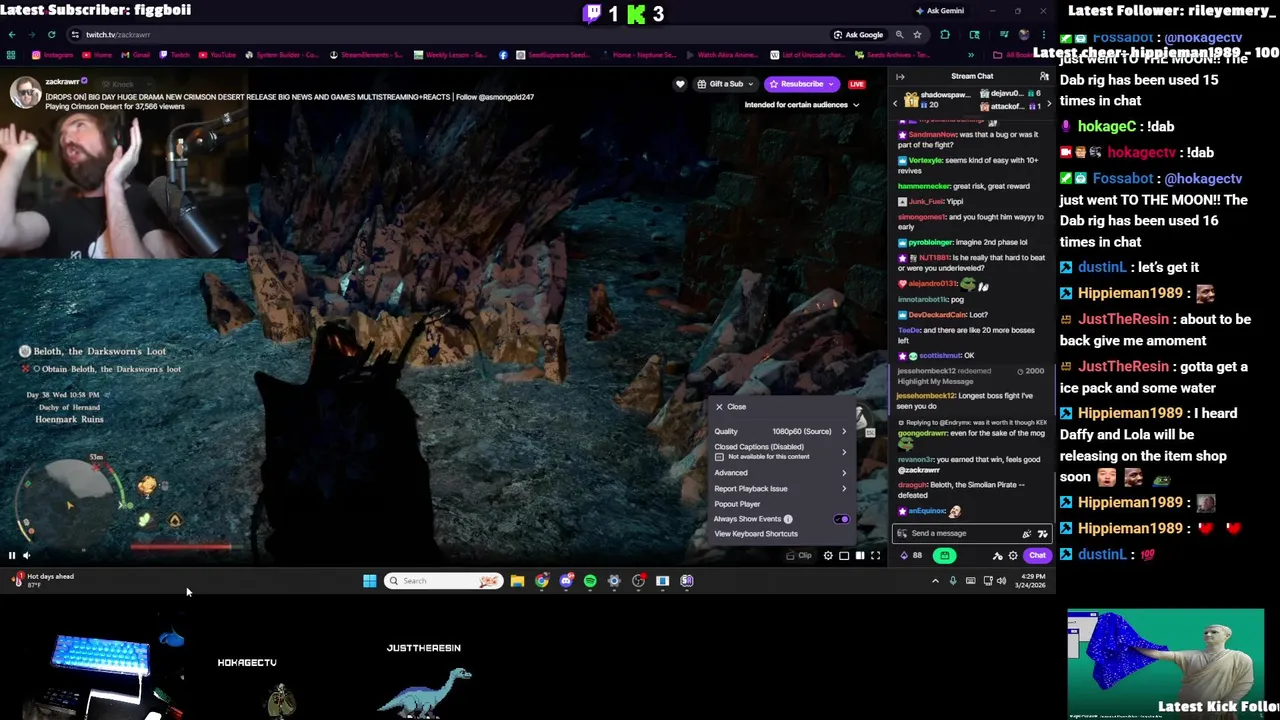1280x720 pixels.
Task: Send message with the purple Chat button
Action: 1037,556
